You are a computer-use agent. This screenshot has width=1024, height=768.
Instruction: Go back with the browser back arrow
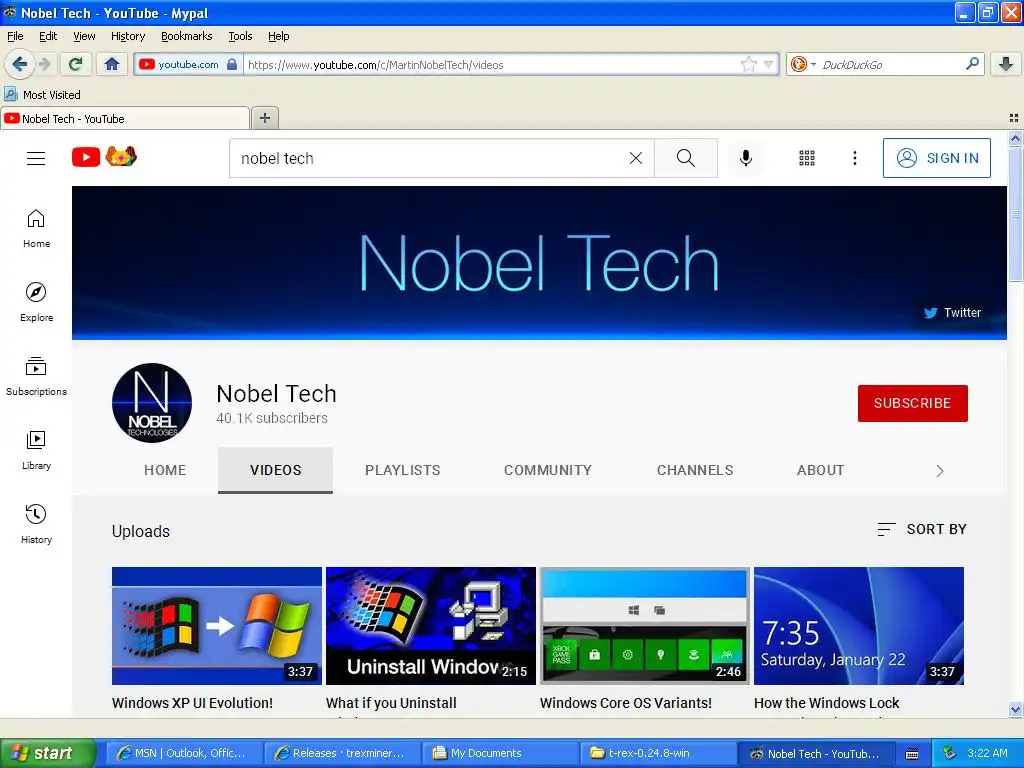coord(19,64)
